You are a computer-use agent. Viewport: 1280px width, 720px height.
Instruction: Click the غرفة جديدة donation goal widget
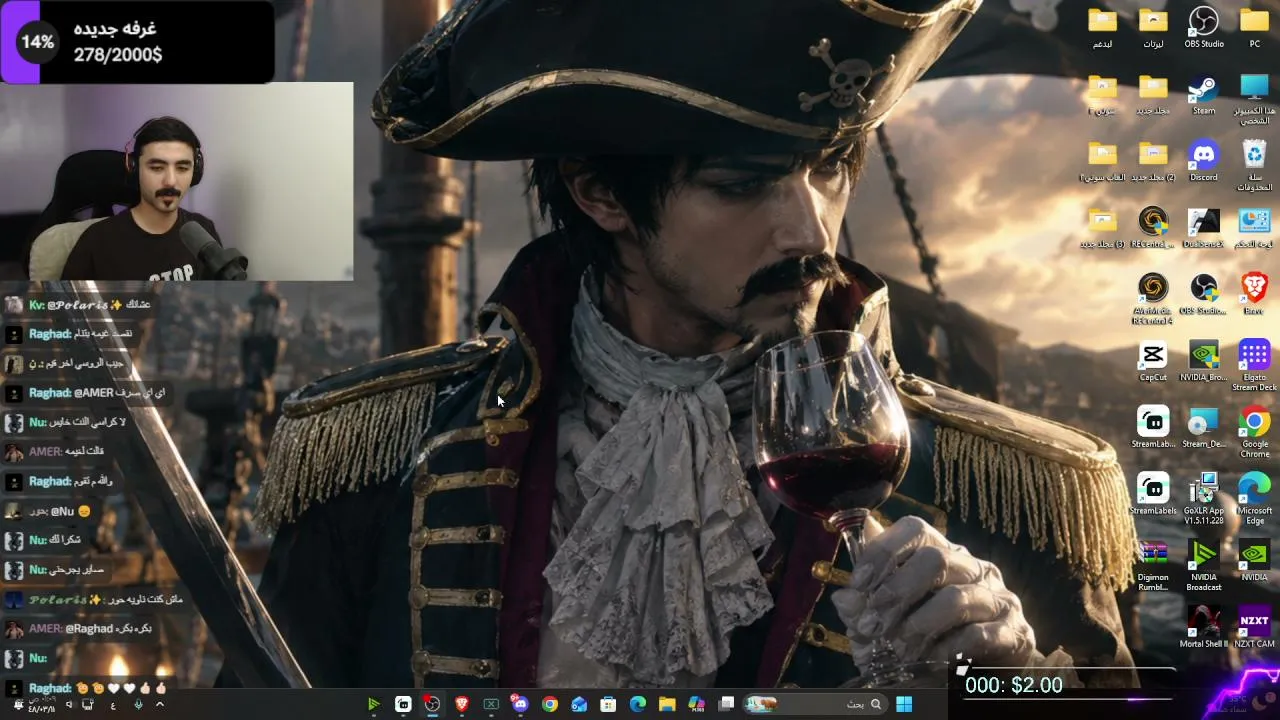[x=136, y=41]
